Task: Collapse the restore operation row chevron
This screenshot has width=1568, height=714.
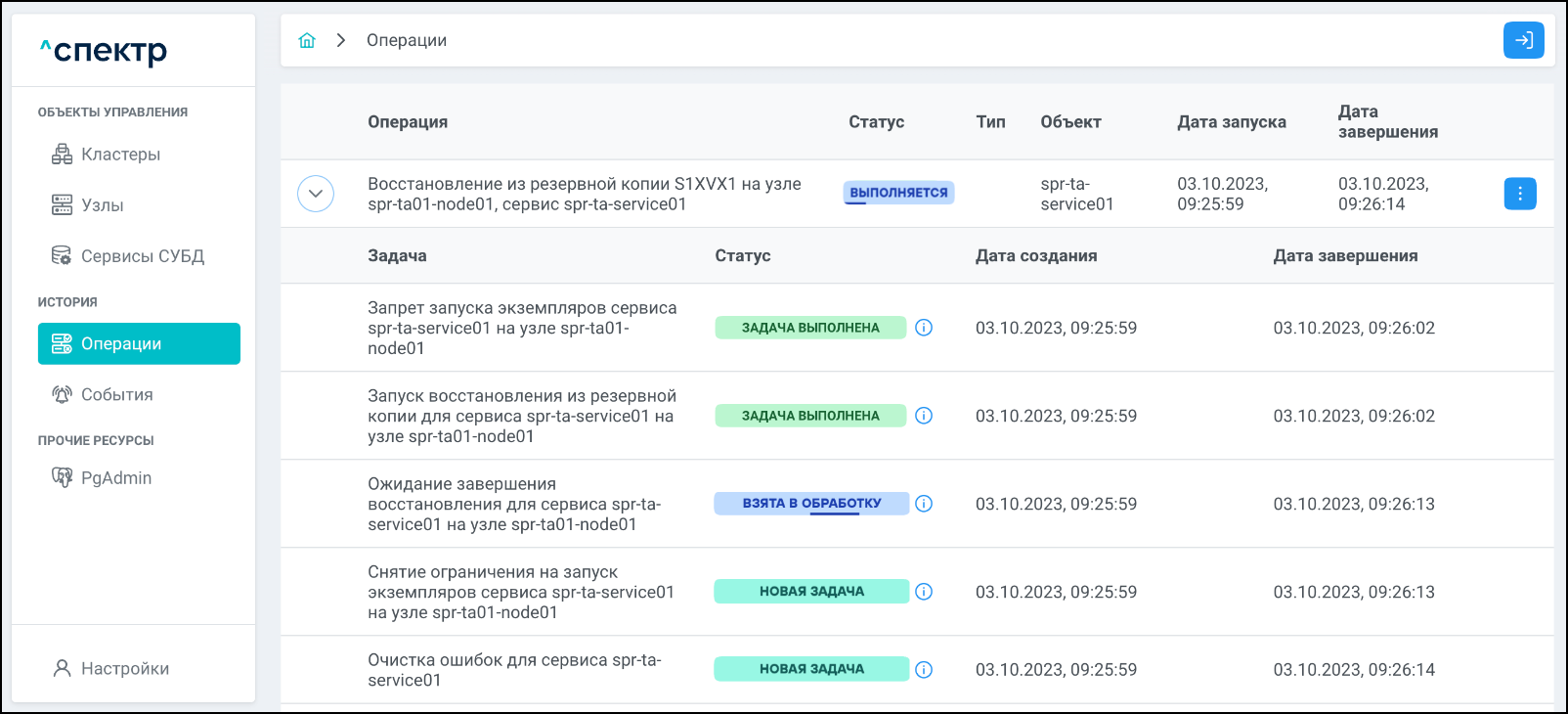Action: tap(316, 194)
